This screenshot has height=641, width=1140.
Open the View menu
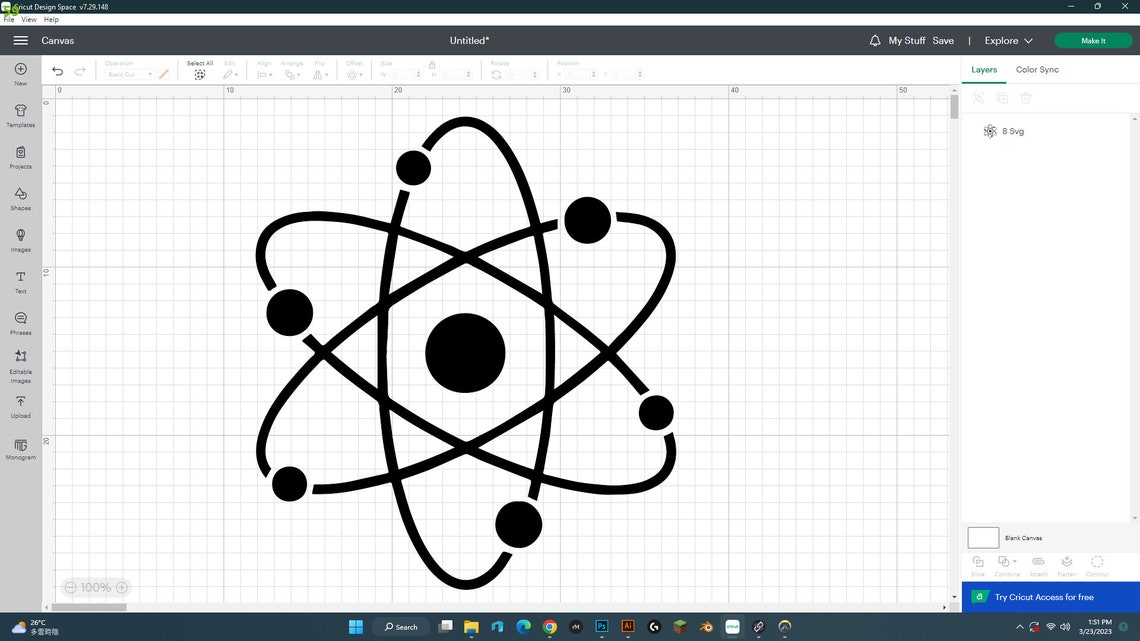30,19
